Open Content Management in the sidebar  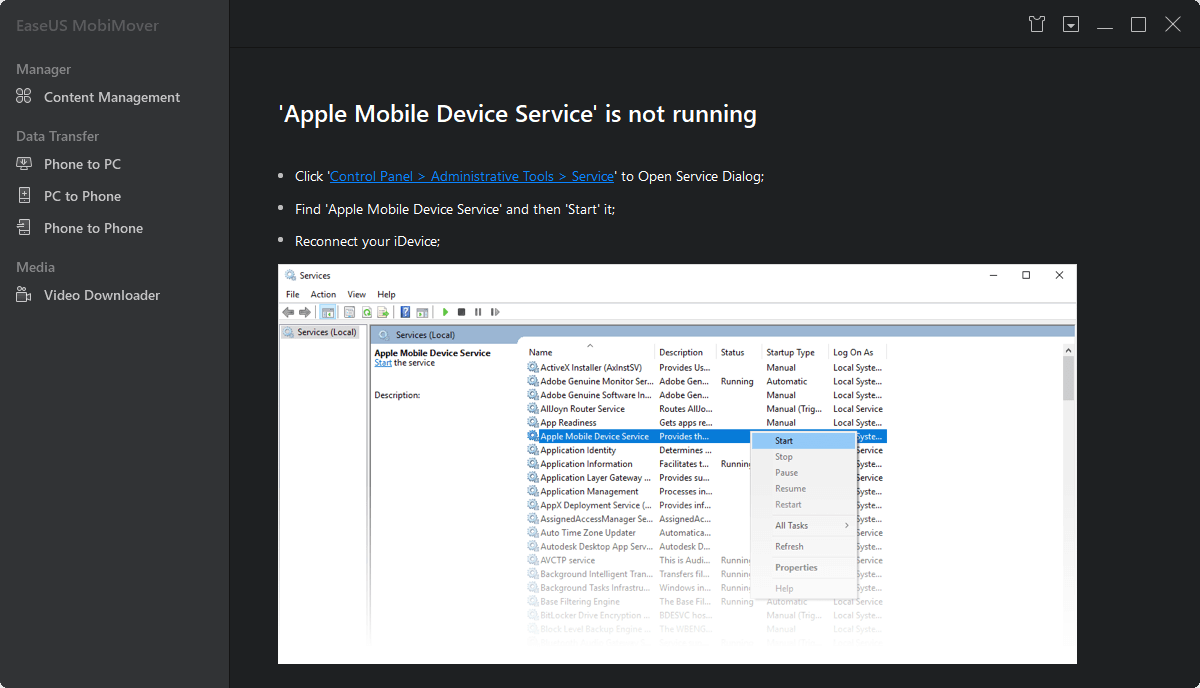[x=110, y=97]
